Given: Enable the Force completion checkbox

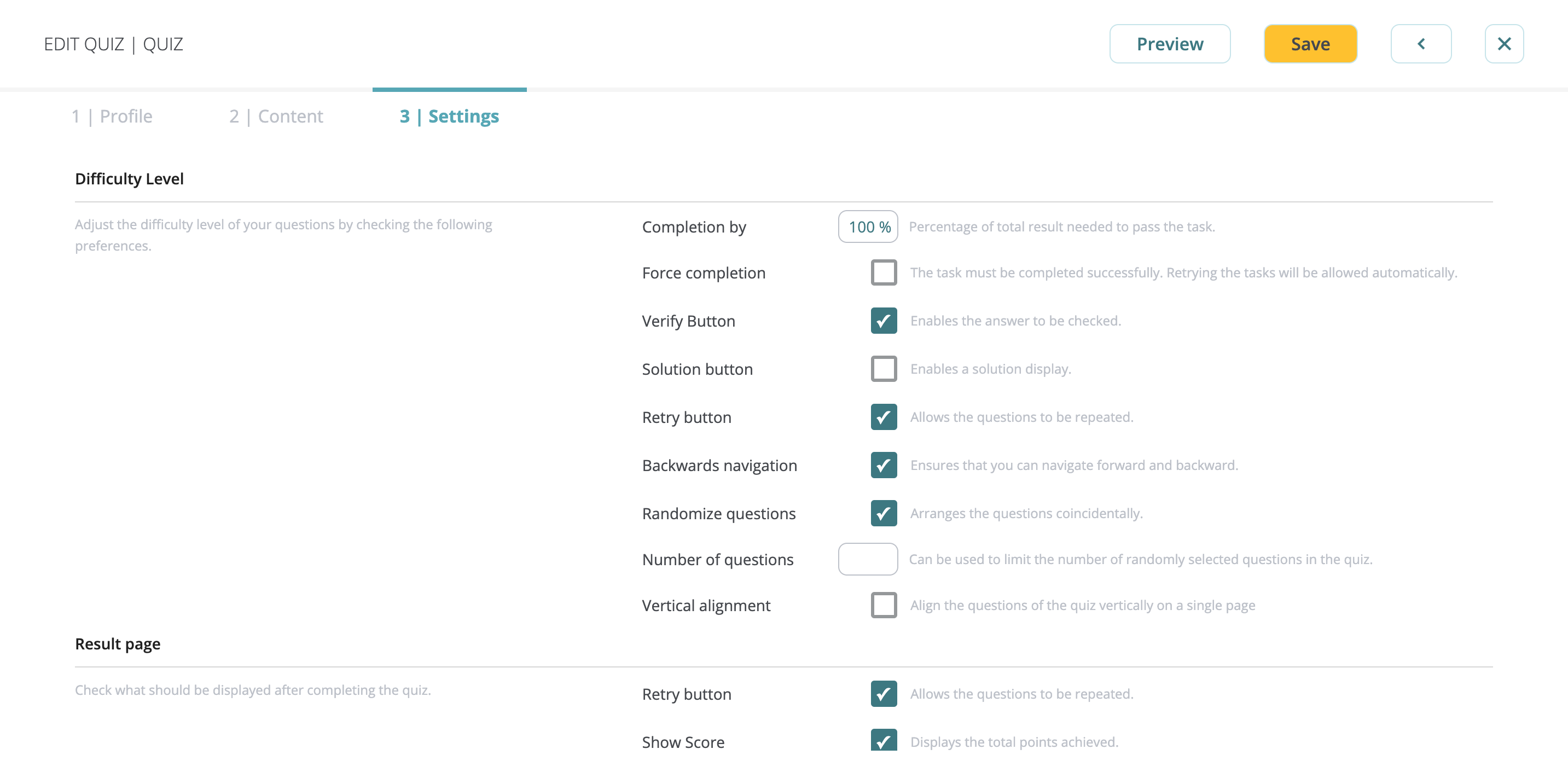Looking at the screenshot, I should 884,272.
